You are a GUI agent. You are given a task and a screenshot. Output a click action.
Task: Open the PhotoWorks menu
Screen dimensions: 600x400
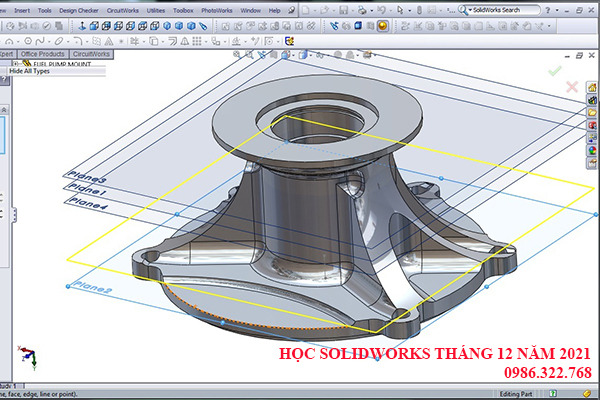tap(217, 11)
